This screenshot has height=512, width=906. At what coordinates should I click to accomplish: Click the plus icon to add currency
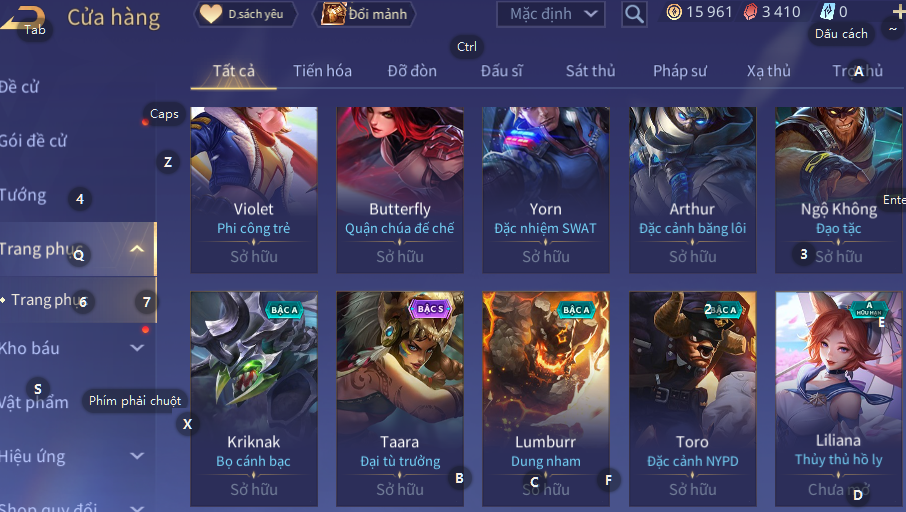pos(899,12)
